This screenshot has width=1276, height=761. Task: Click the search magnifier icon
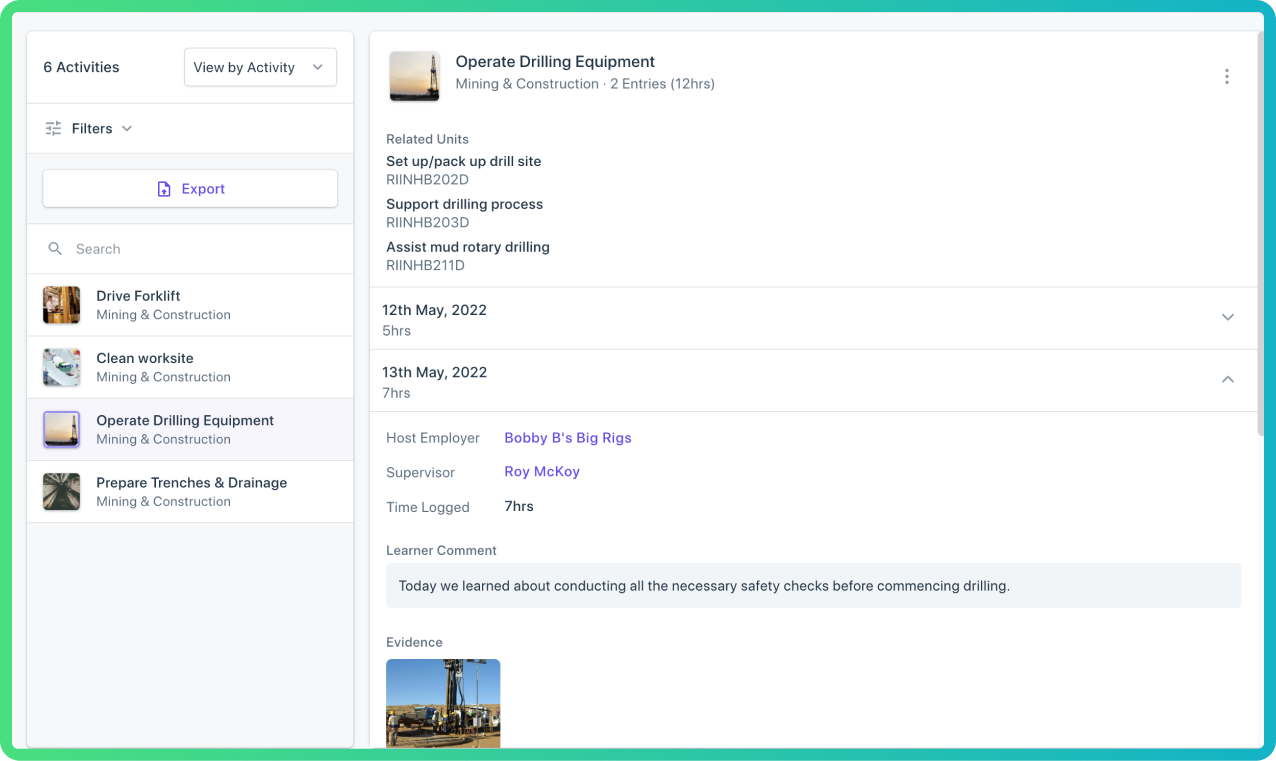56,249
